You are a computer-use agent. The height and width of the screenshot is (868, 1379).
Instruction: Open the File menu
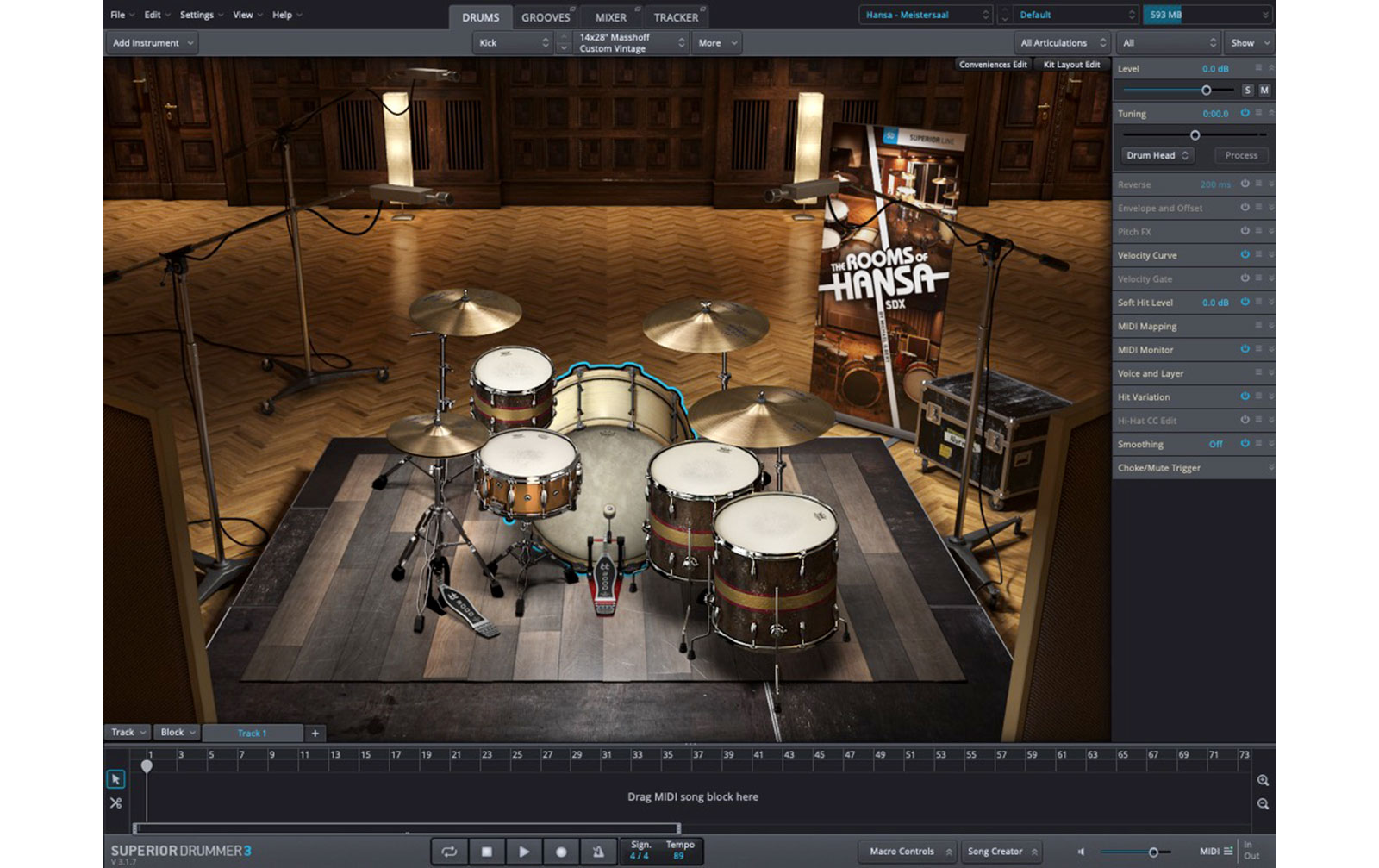click(x=122, y=15)
